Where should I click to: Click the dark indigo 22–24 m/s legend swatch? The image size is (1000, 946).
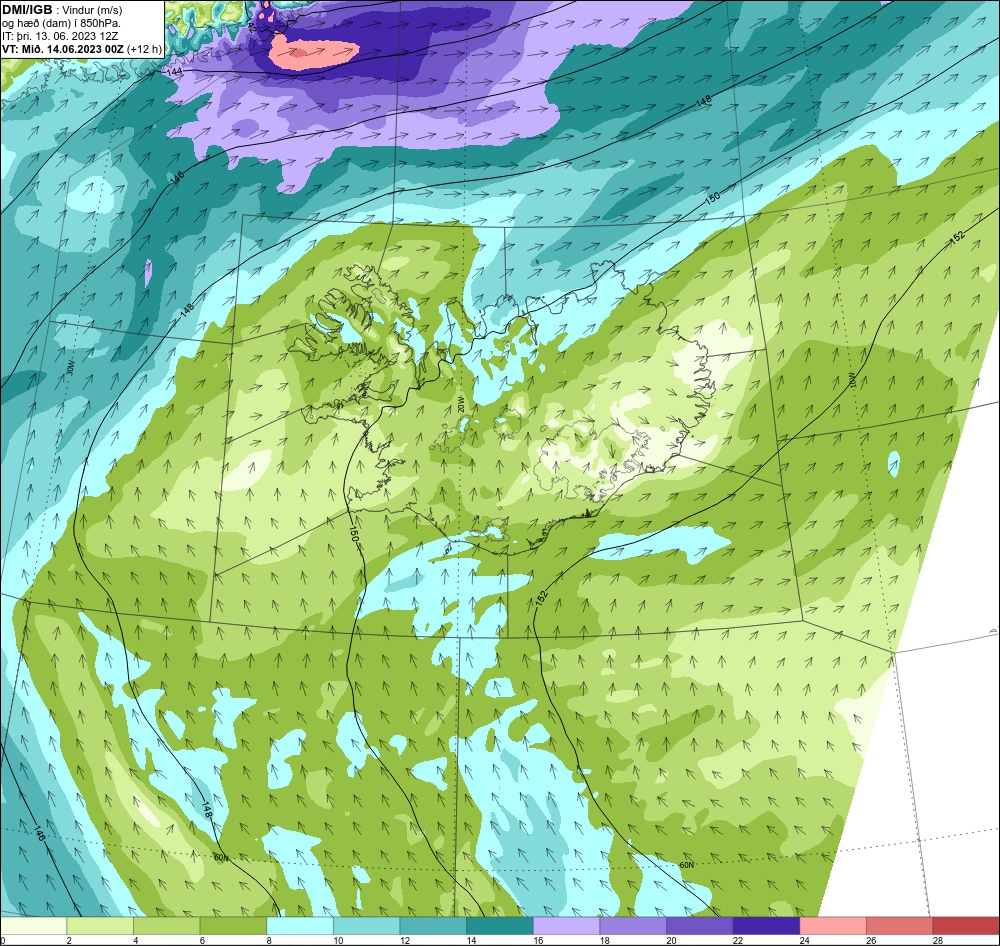(767, 926)
